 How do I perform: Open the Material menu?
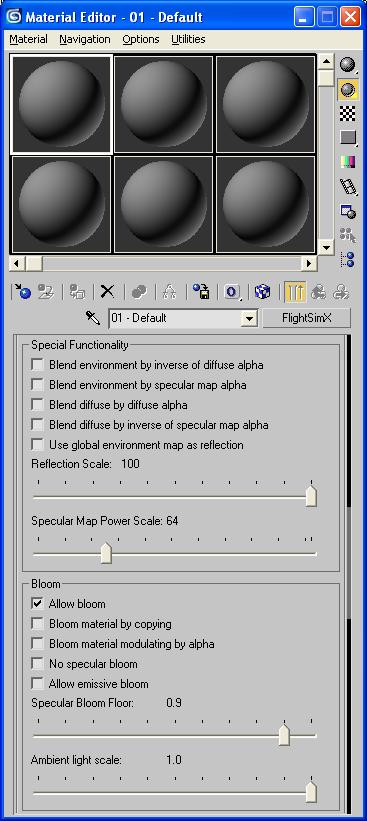coord(28,39)
